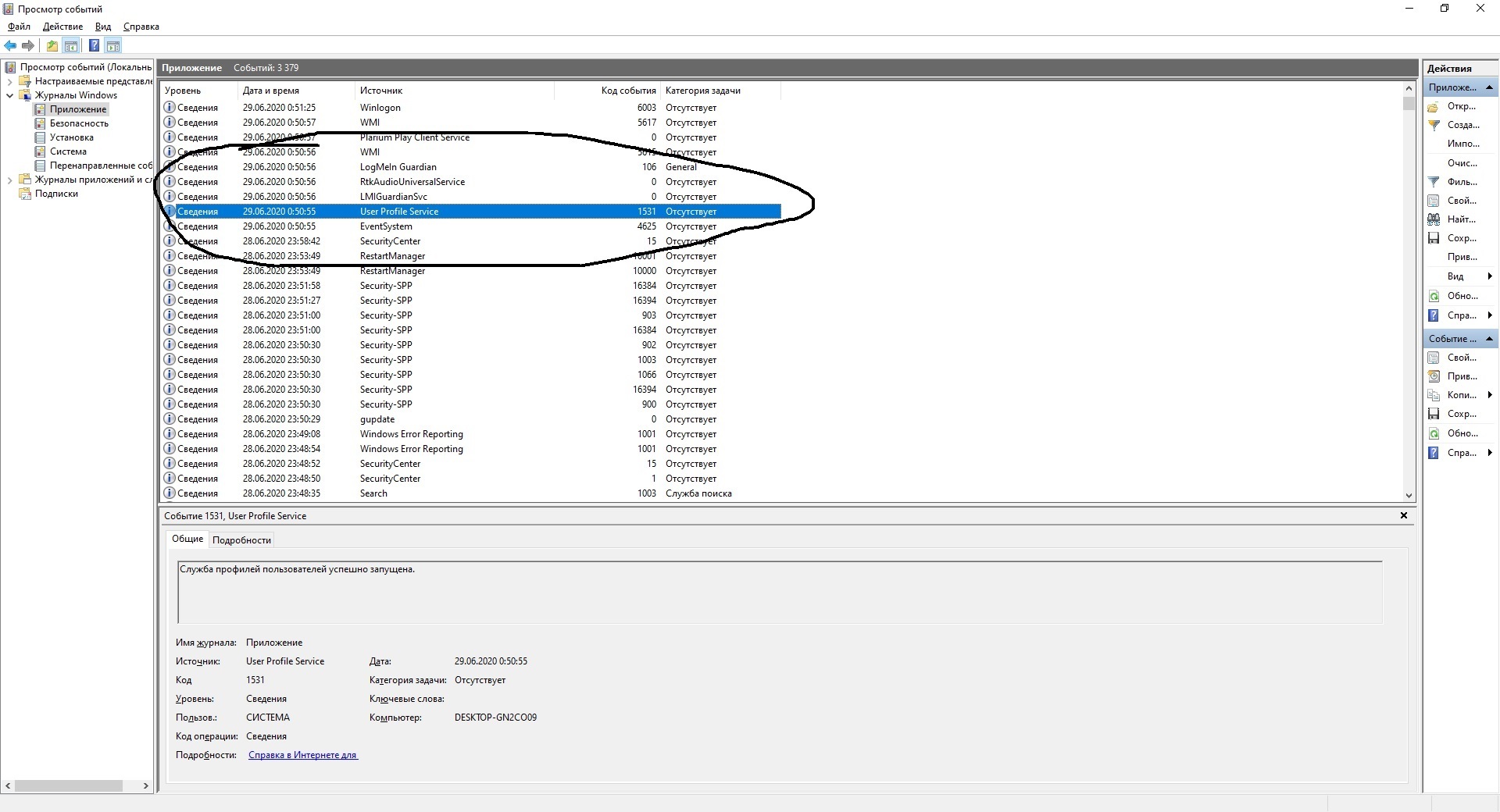Image resolution: width=1500 pixels, height=812 pixels.
Task: Click the event description text box
Action: tap(780, 592)
